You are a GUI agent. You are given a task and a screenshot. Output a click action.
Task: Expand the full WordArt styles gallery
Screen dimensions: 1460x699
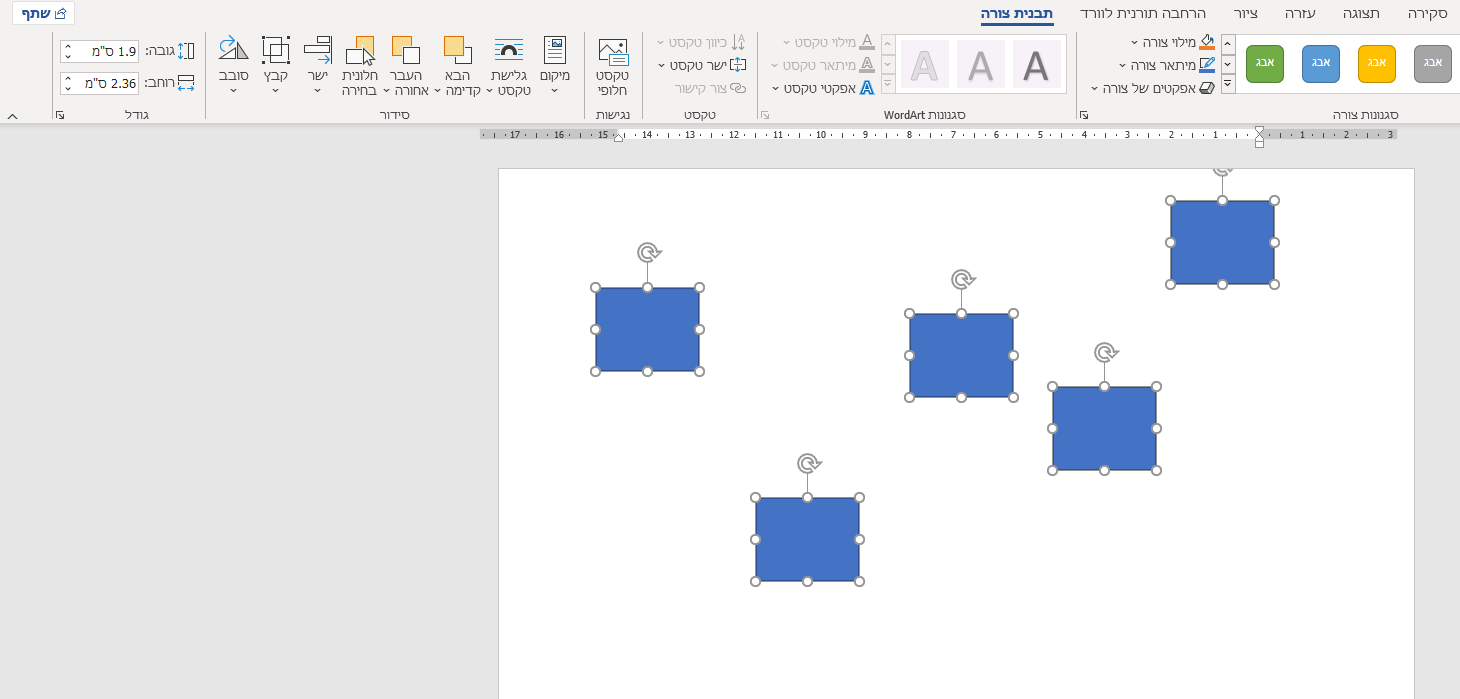pyautogui.click(x=888, y=84)
